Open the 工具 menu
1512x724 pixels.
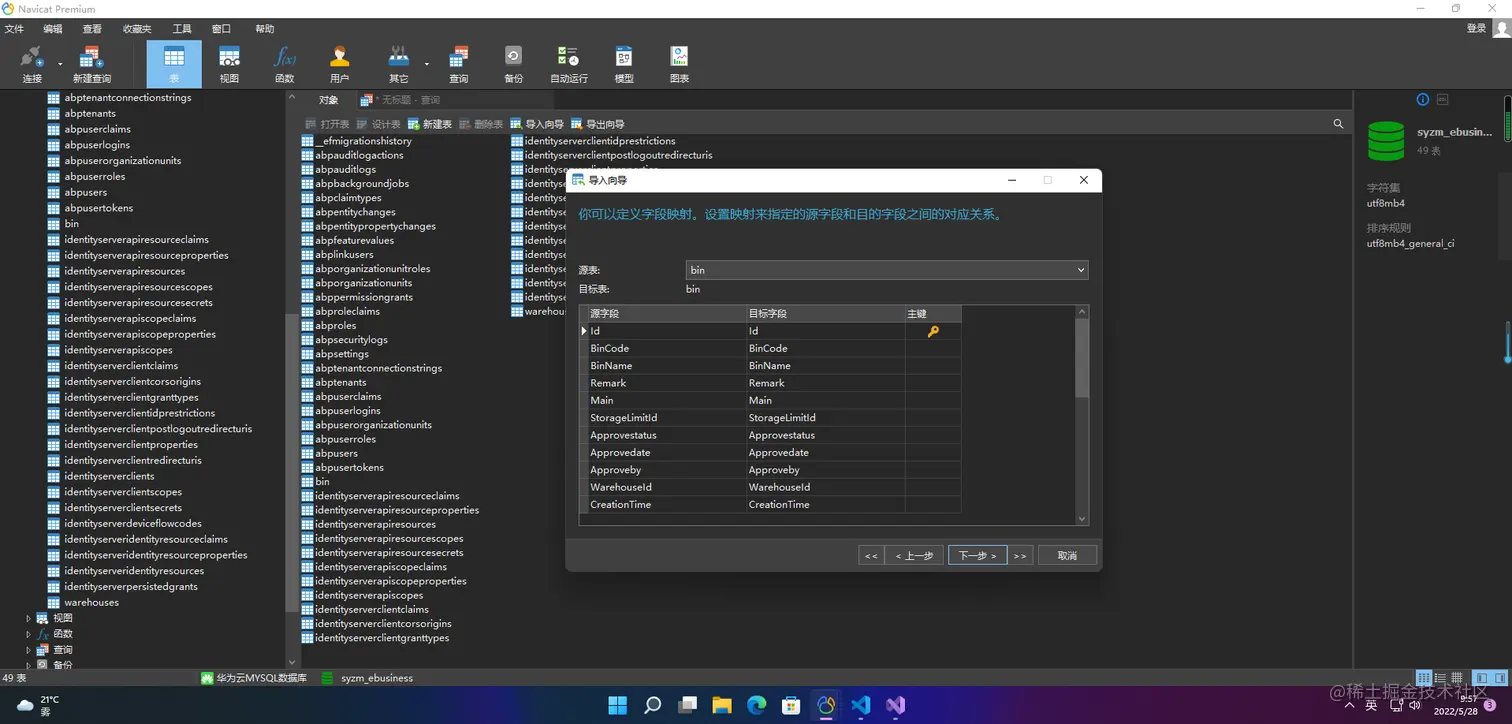pos(182,29)
